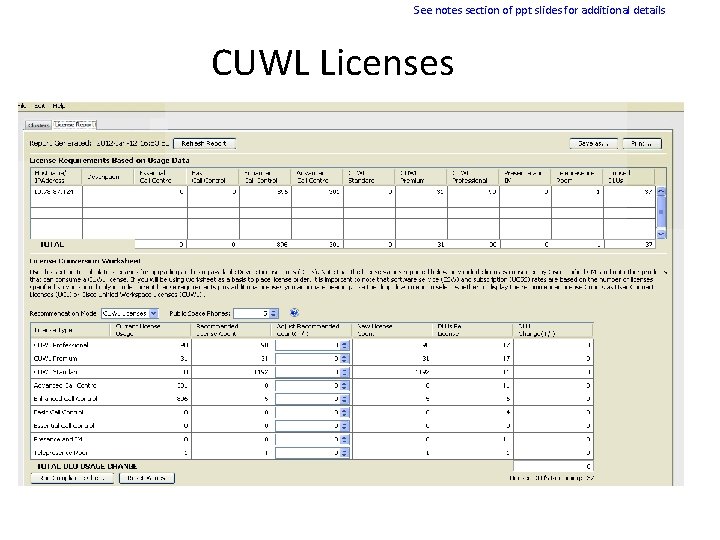Click the TOTAL DLU USAGE CHANGE value field
Image resolution: width=720 pixels, height=540 pixels.
pyautogui.click(x=553, y=466)
